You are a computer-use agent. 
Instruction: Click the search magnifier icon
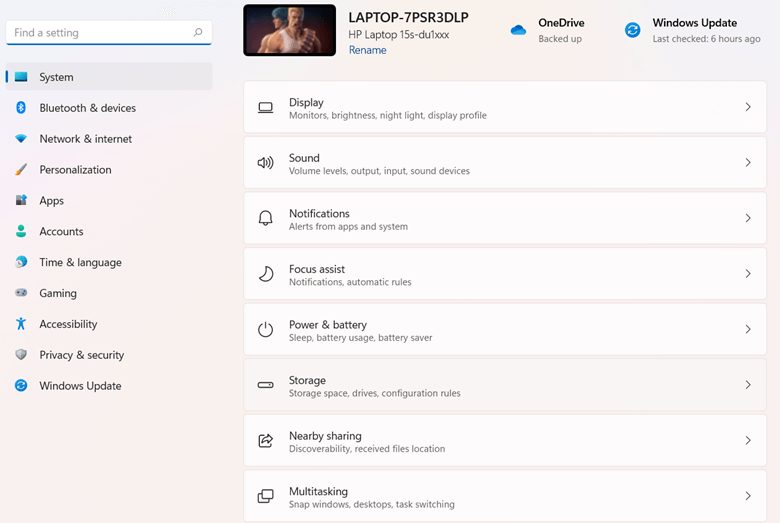pyautogui.click(x=198, y=32)
